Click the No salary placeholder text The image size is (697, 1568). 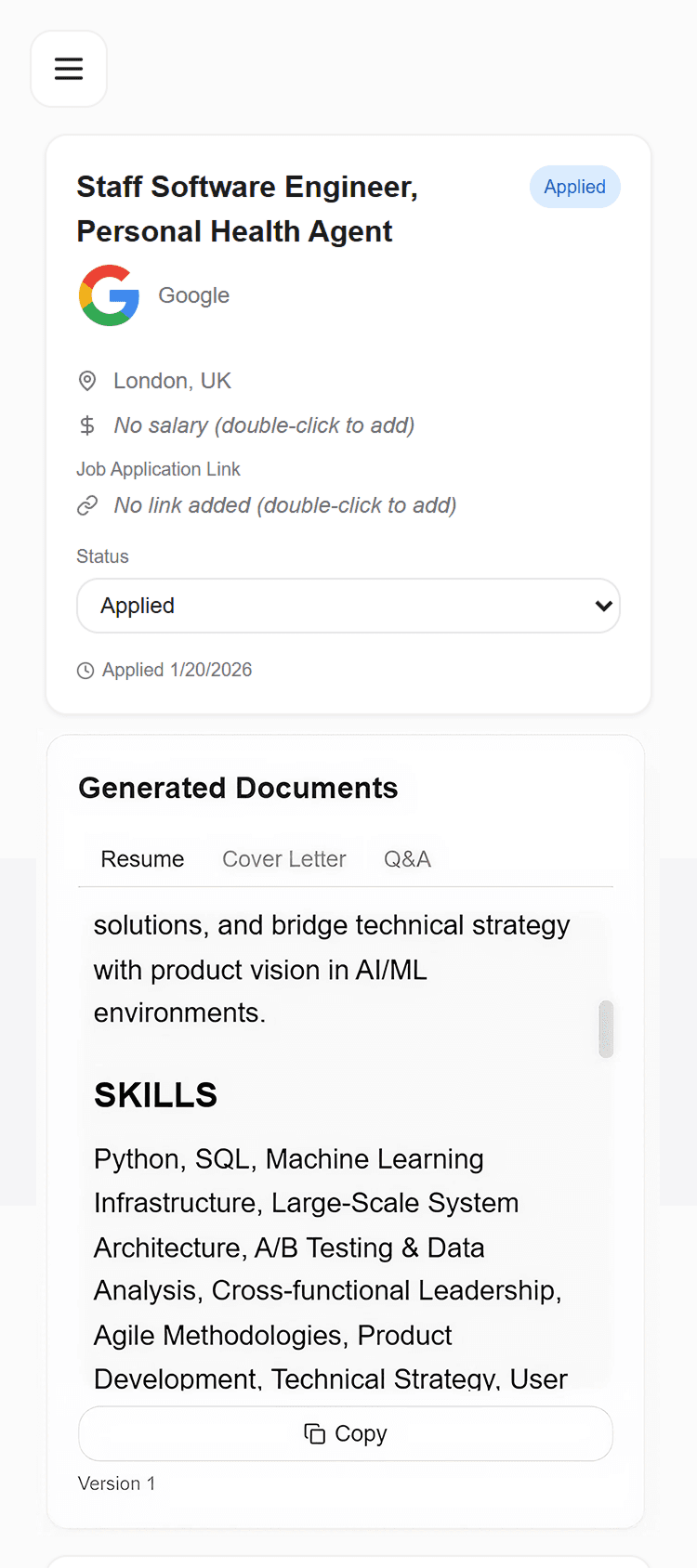(263, 425)
